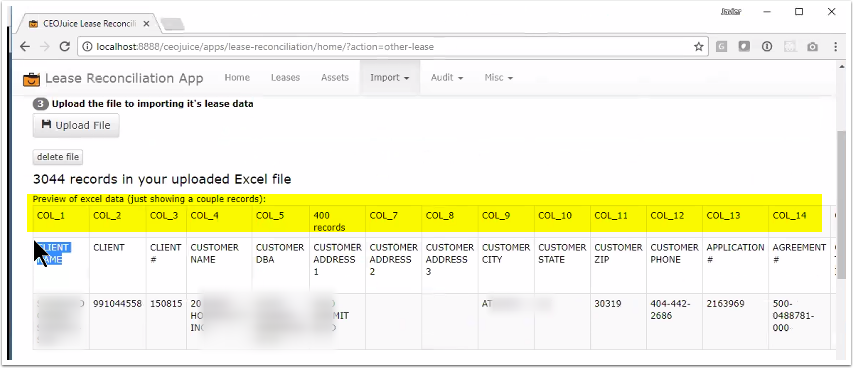
Task: Click the '3044 records' heading text
Action: [162, 179]
